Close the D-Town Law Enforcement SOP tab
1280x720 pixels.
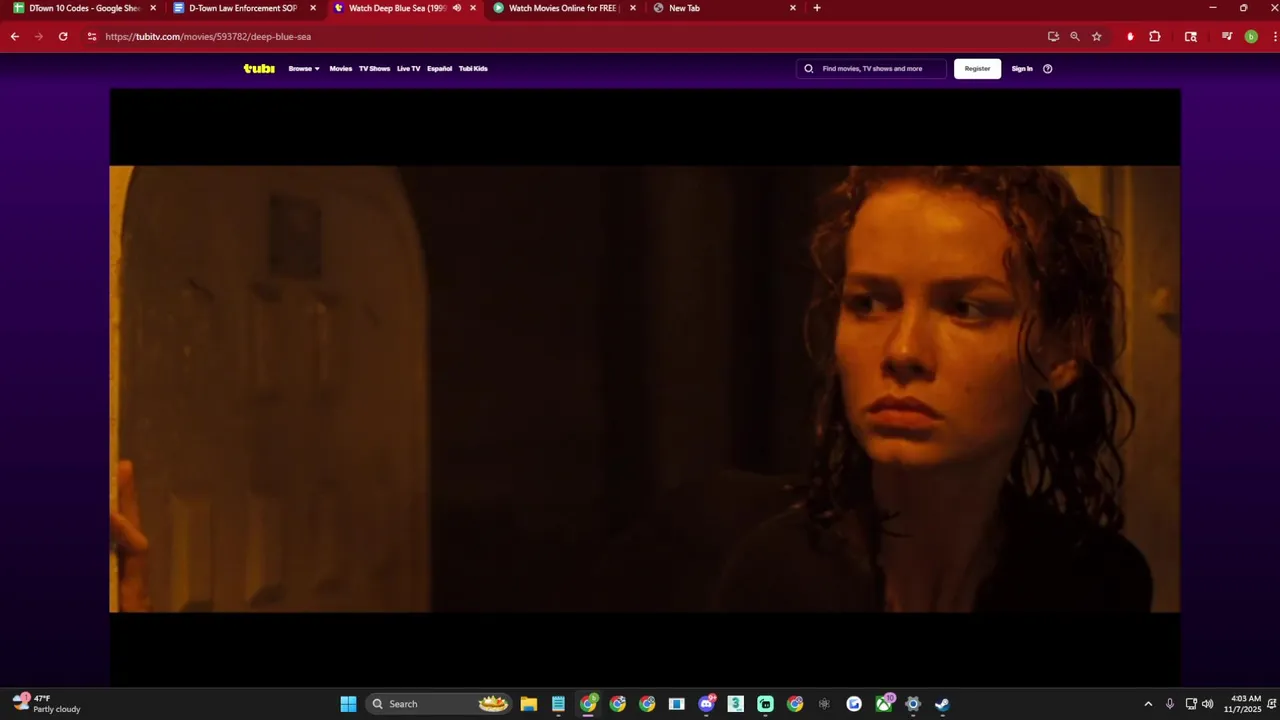tap(313, 8)
